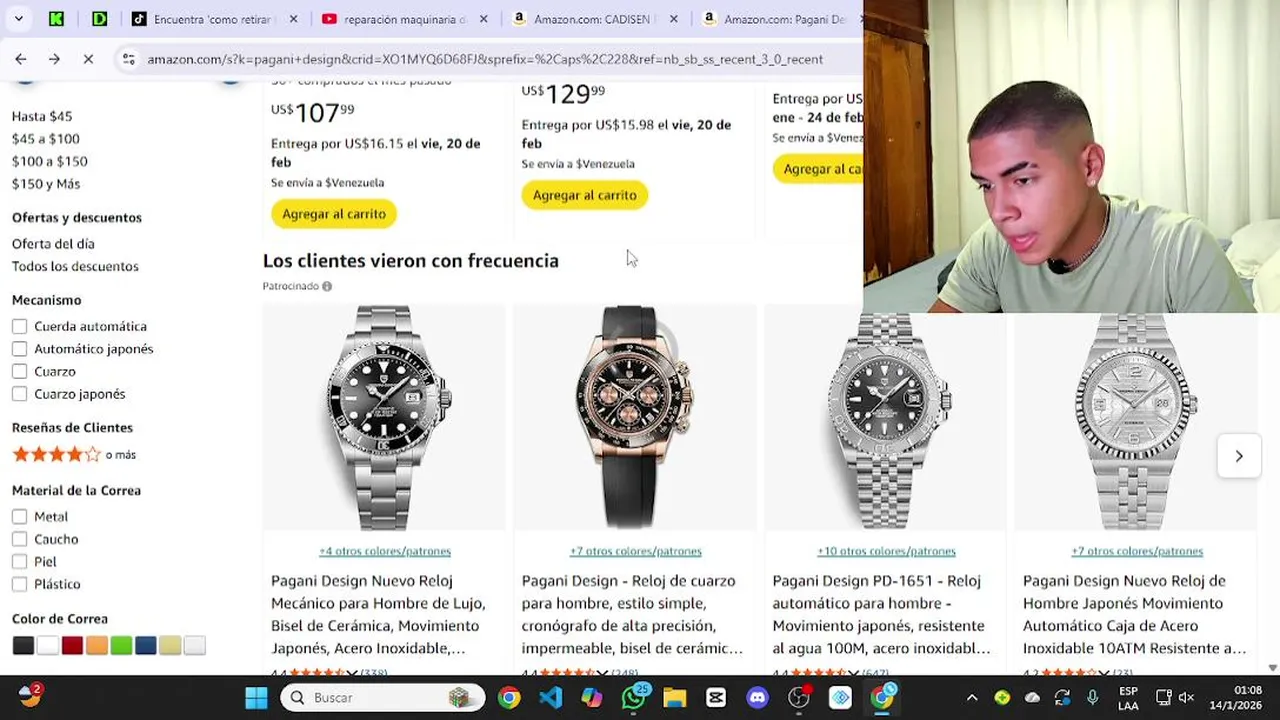
Task: Open CapCut from taskbar
Action: 716,697
